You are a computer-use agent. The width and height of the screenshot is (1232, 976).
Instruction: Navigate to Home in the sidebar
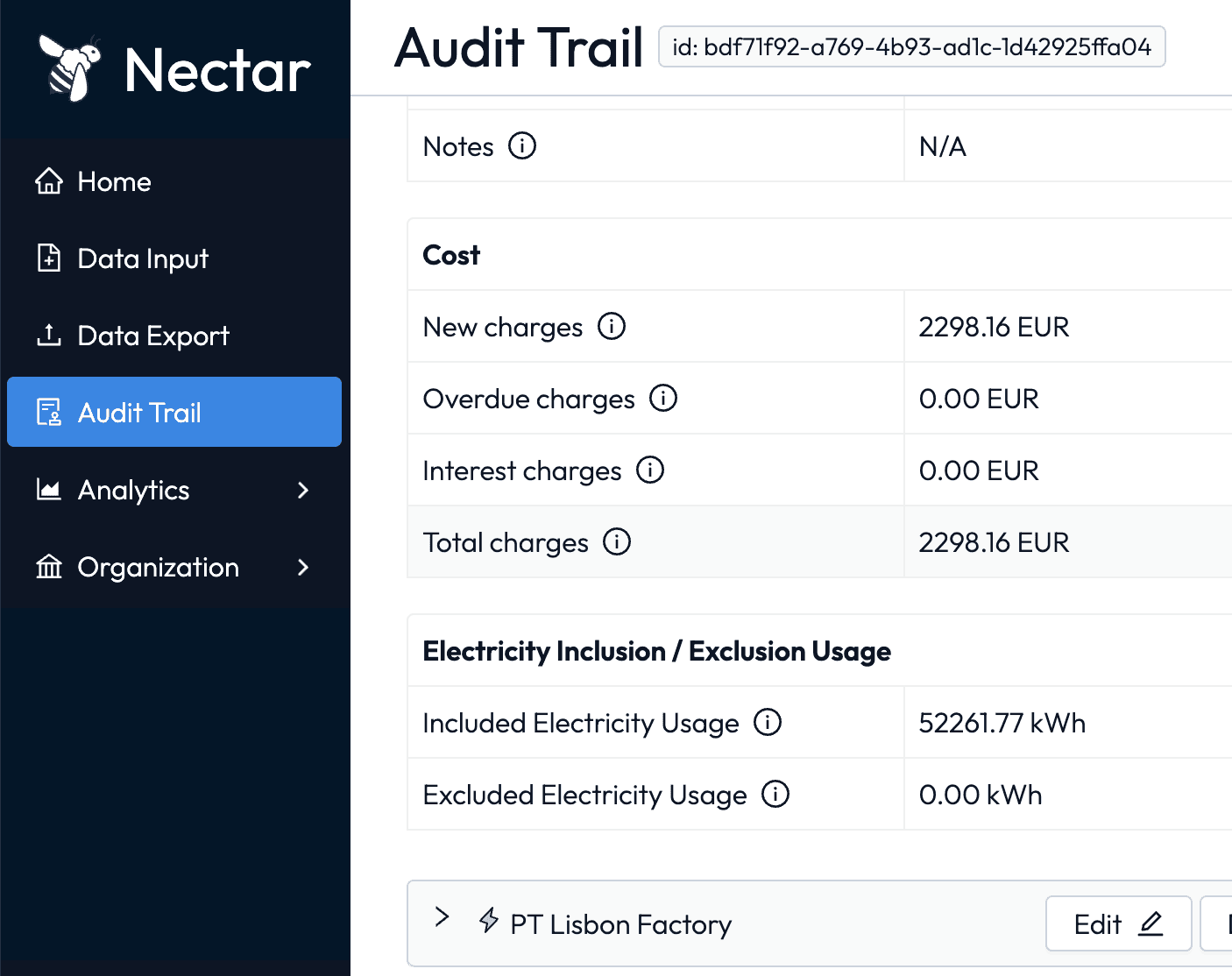[114, 181]
